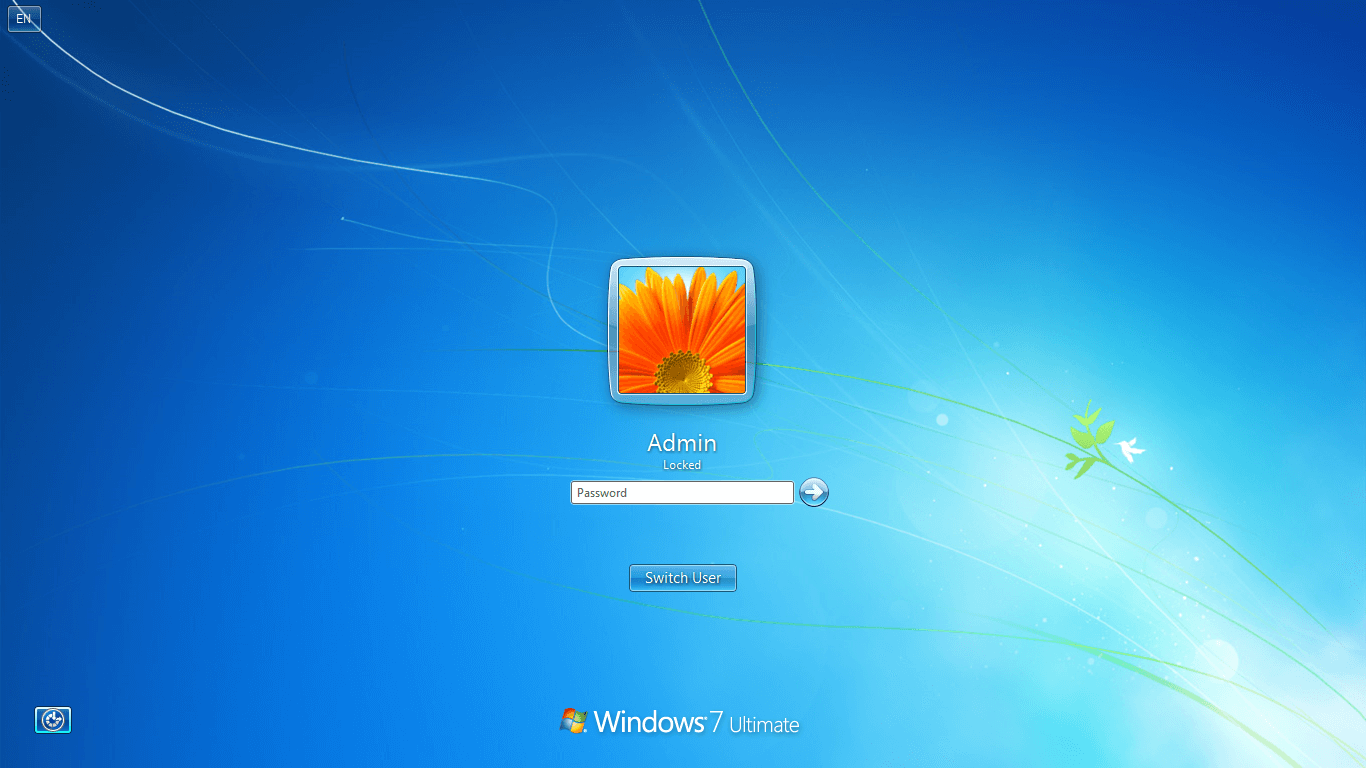
Task: Open the Ease of Access options
Action: click(x=53, y=720)
